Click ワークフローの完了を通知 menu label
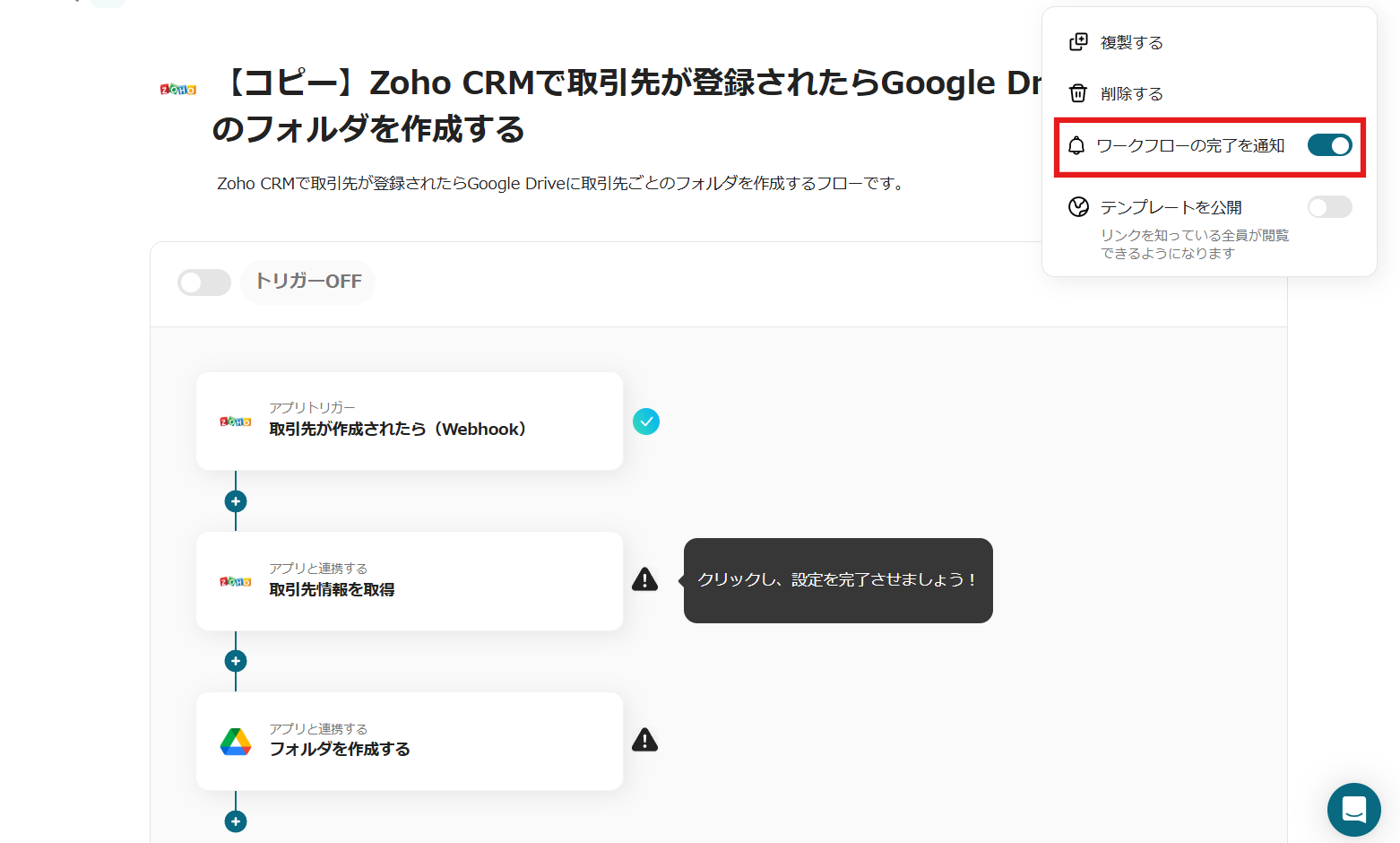 click(x=1191, y=145)
